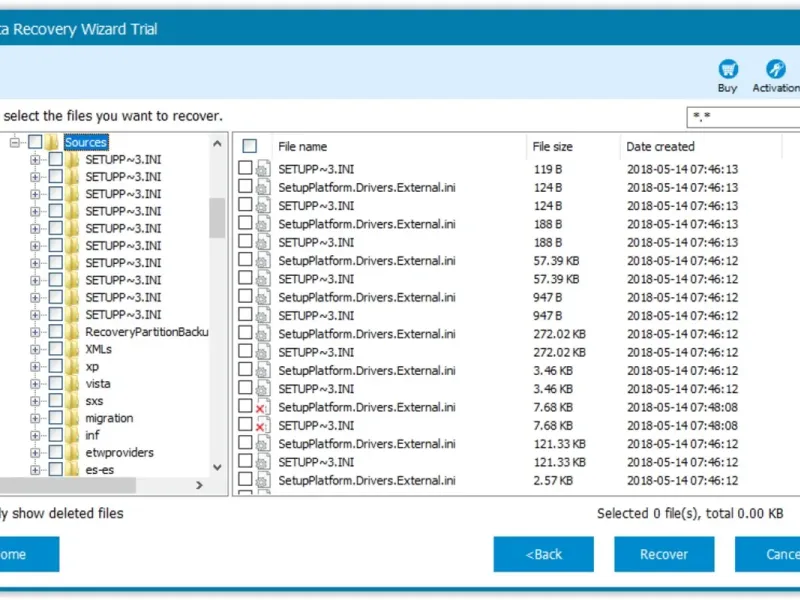Click the xp folder icon
Viewport: 800px width, 600px height.
72,366
